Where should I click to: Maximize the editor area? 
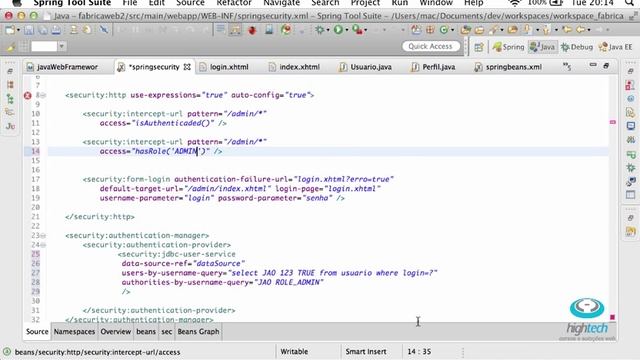[606, 65]
